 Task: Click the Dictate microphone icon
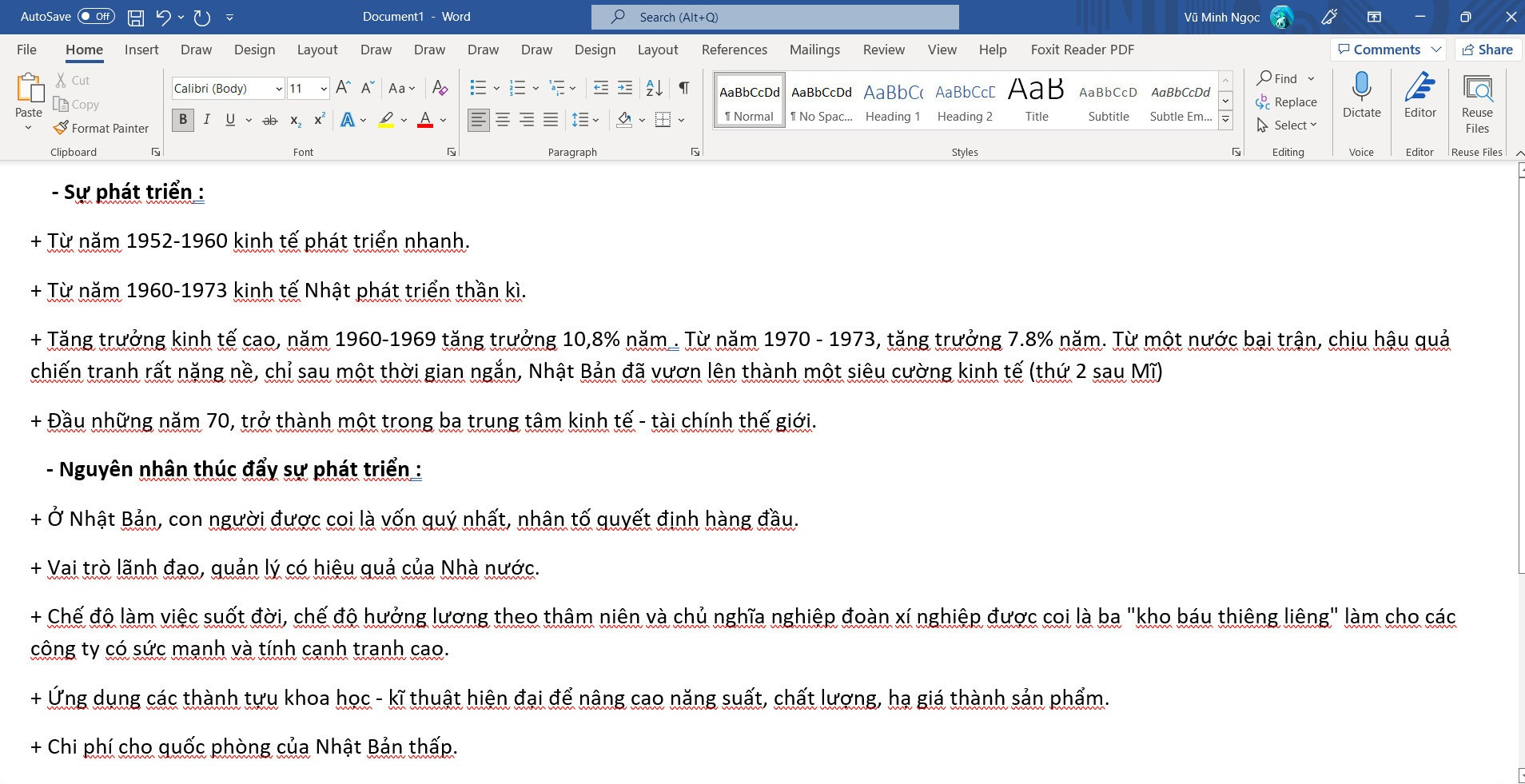[x=1361, y=86]
